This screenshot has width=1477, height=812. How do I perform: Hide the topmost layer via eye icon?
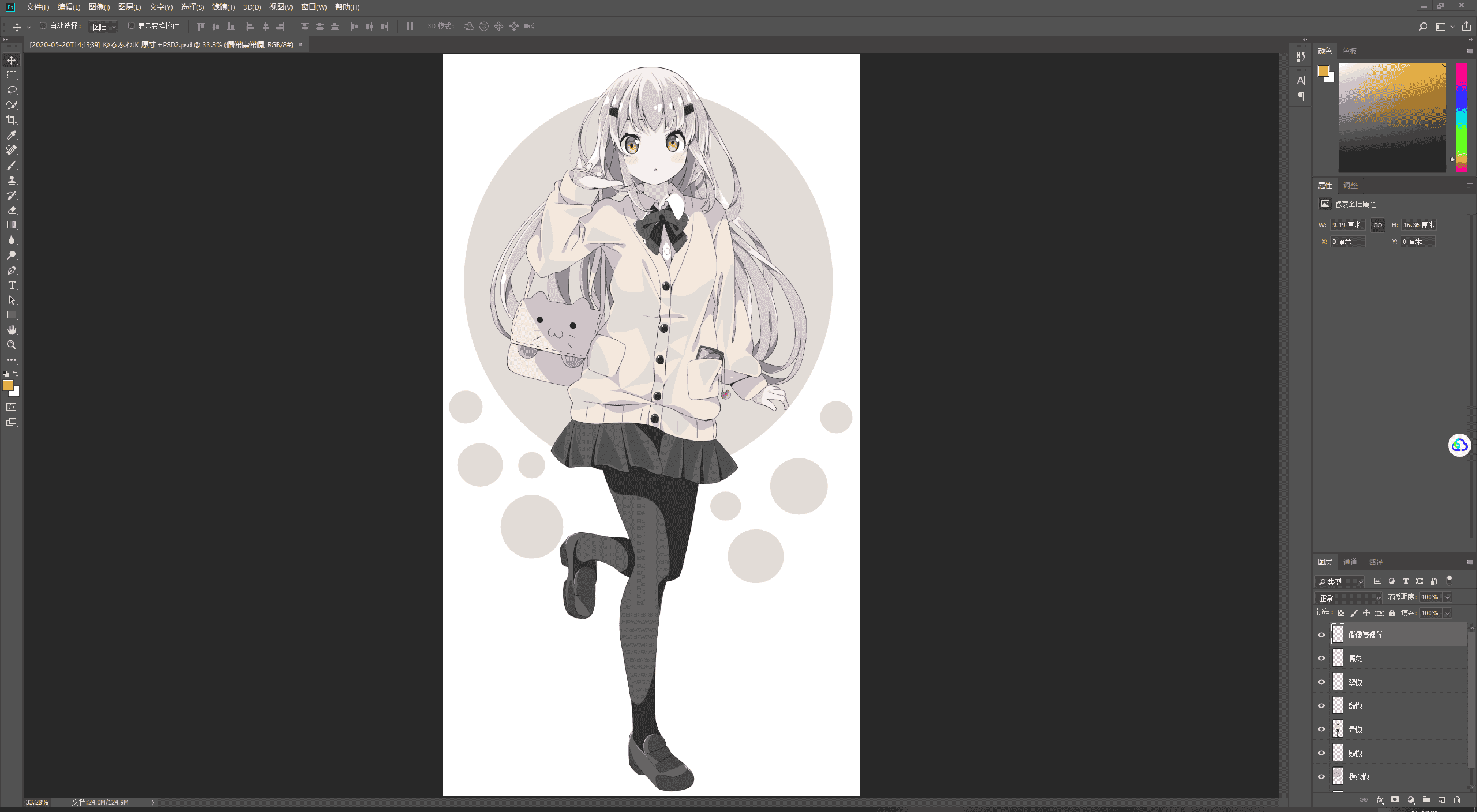1321,634
